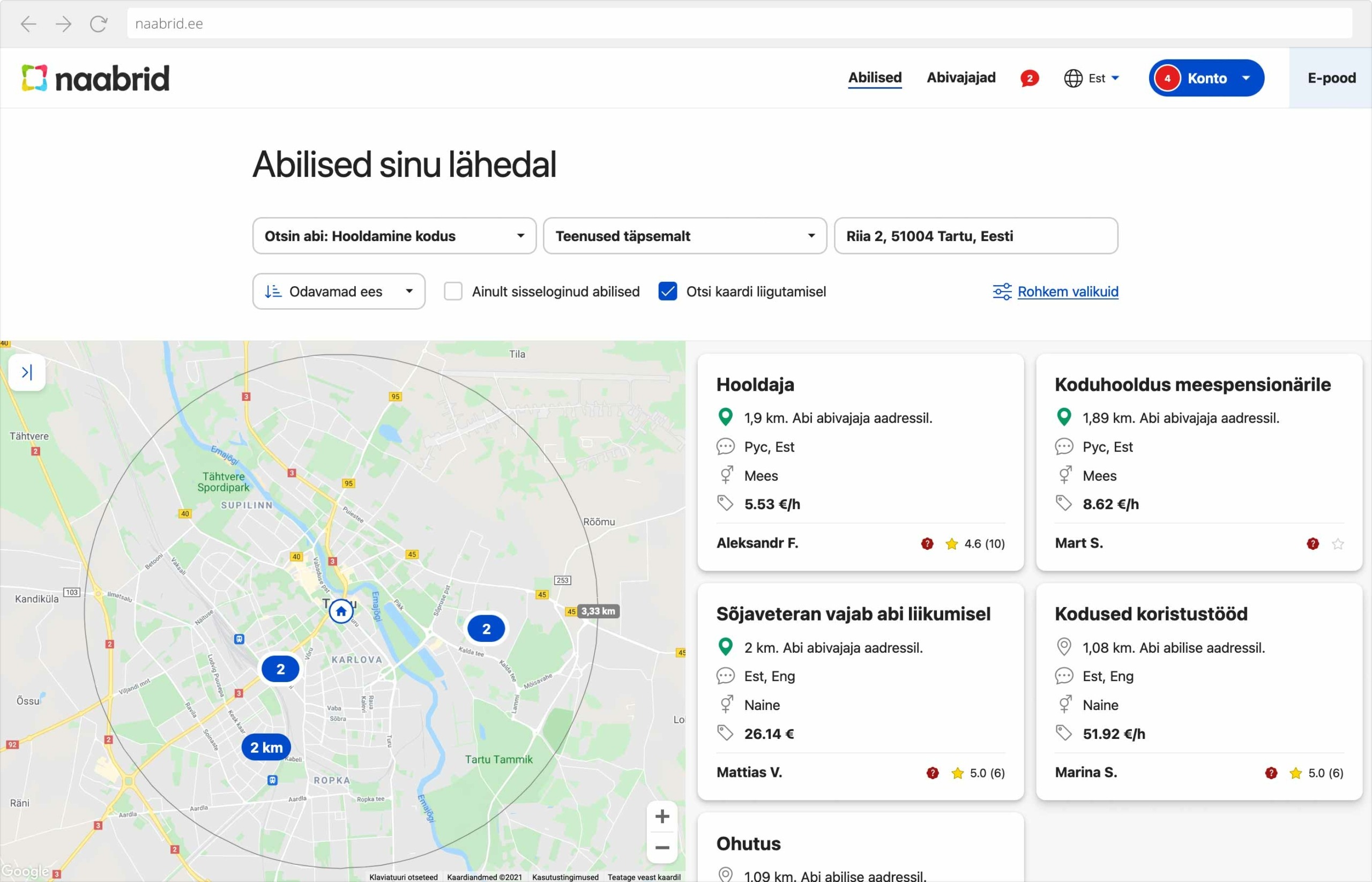The height and width of the screenshot is (882, 1372).
Task: Open the Odavamad ees sorting dropdown
Action: (338, 291)
